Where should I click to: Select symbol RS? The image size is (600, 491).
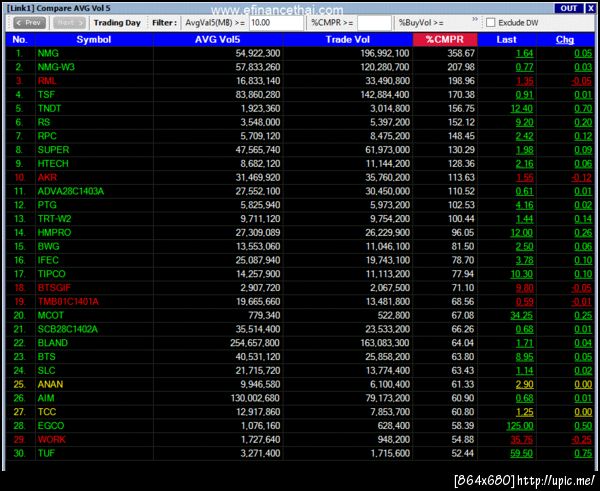44,122
